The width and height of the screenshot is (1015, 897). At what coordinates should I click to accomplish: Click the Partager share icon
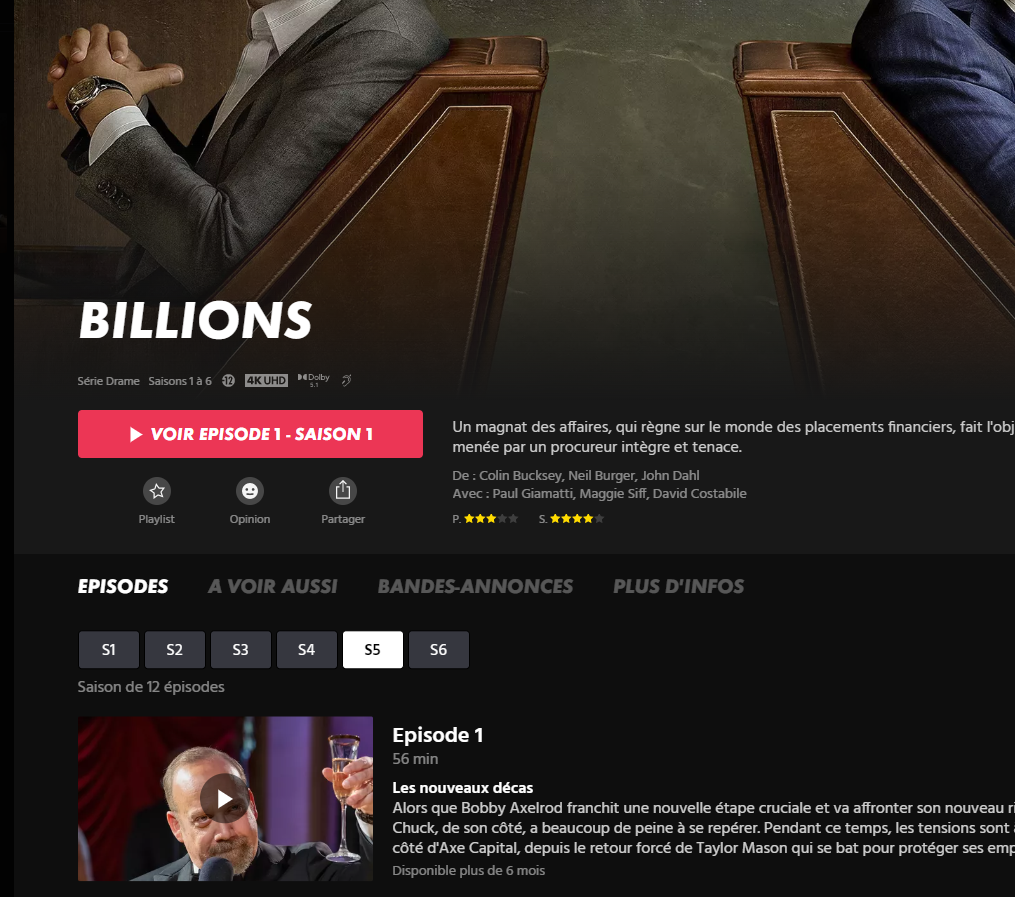coord(343,491)
